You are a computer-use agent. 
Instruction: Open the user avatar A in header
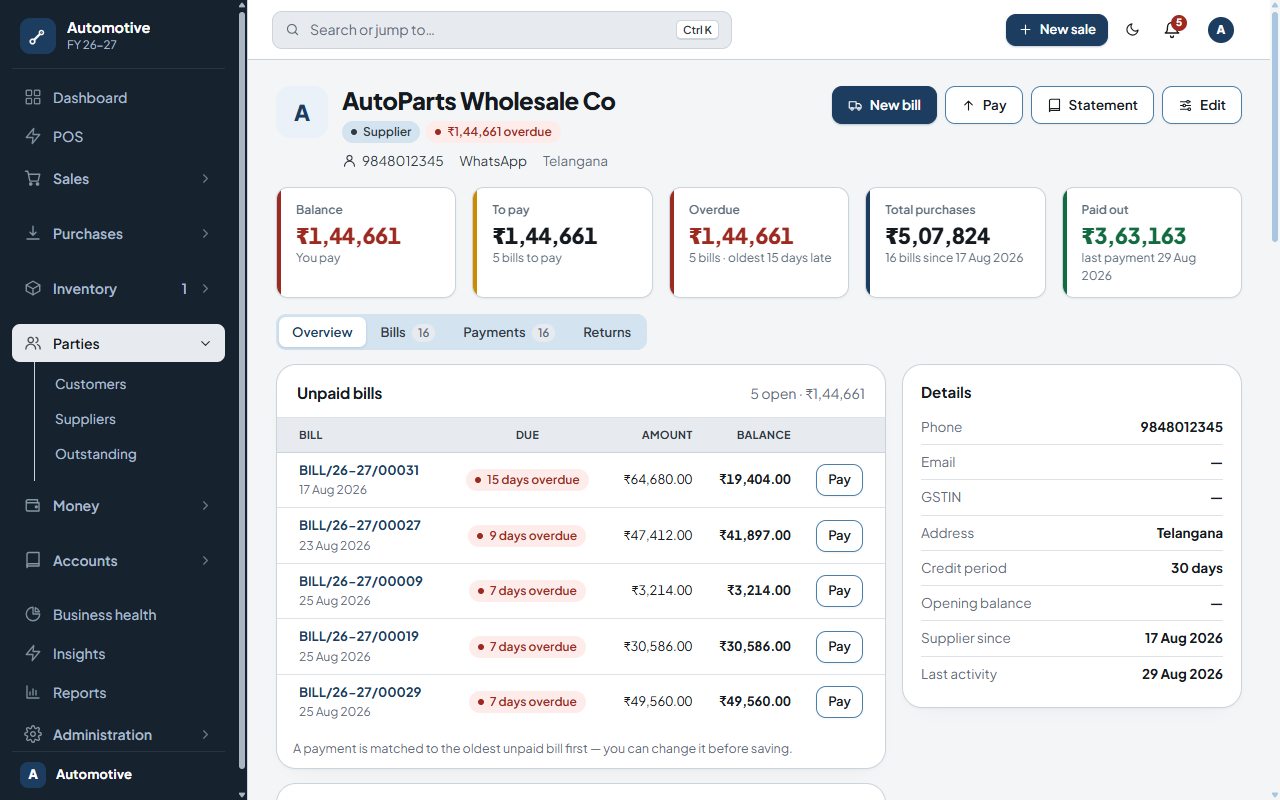(1221, 30)
